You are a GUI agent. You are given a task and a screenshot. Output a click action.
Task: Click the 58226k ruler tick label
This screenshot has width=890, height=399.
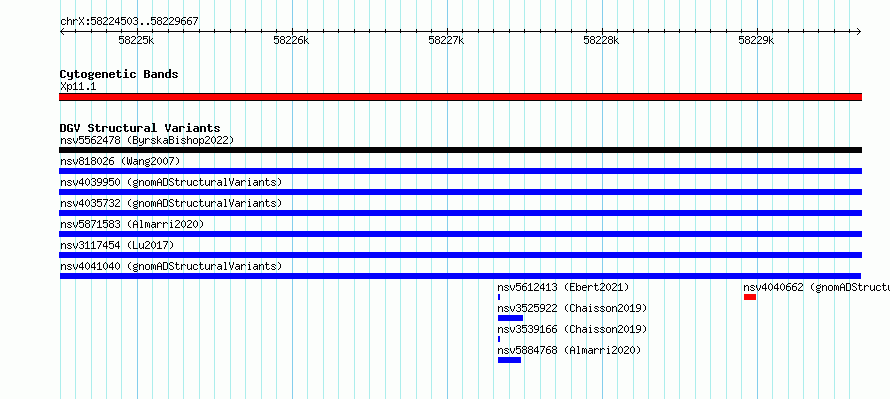coord(291,40)
